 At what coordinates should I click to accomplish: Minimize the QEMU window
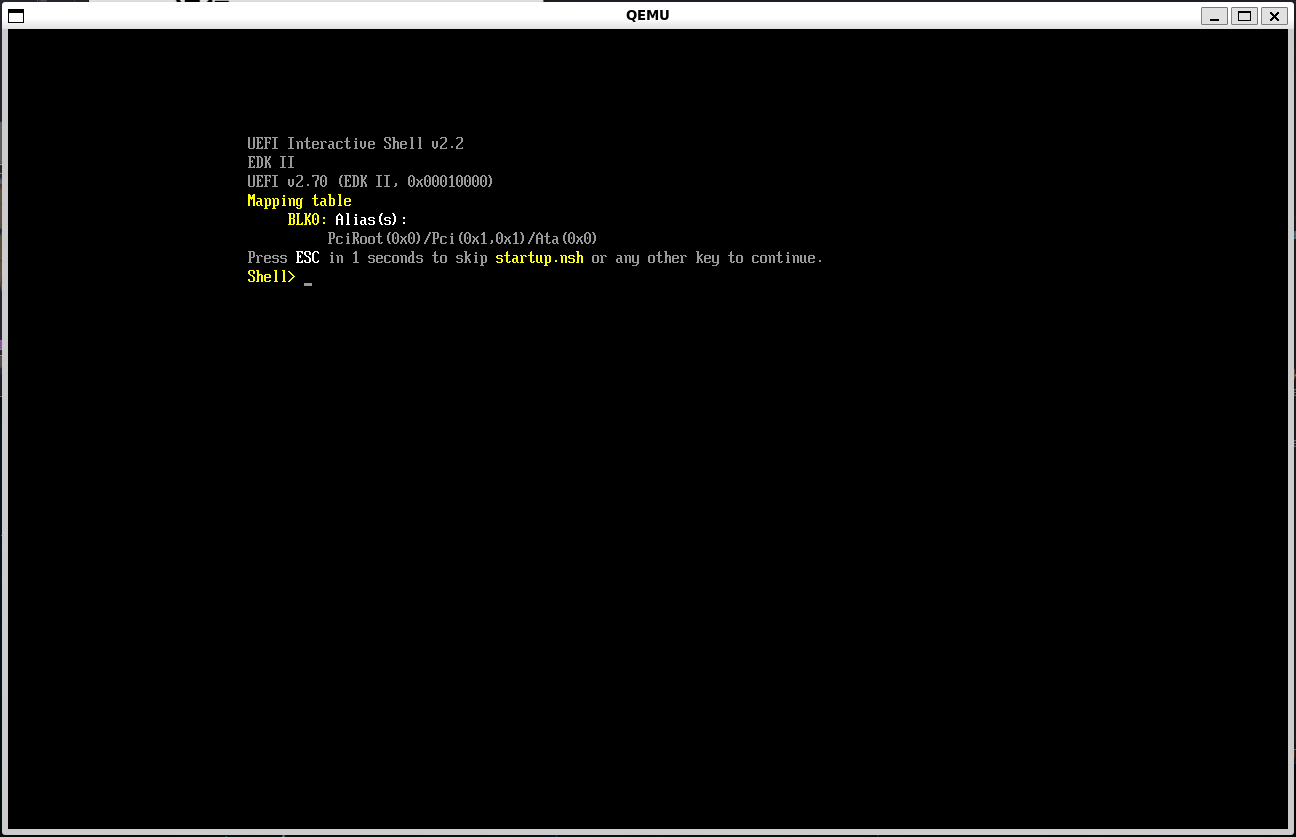point(1215,15)
